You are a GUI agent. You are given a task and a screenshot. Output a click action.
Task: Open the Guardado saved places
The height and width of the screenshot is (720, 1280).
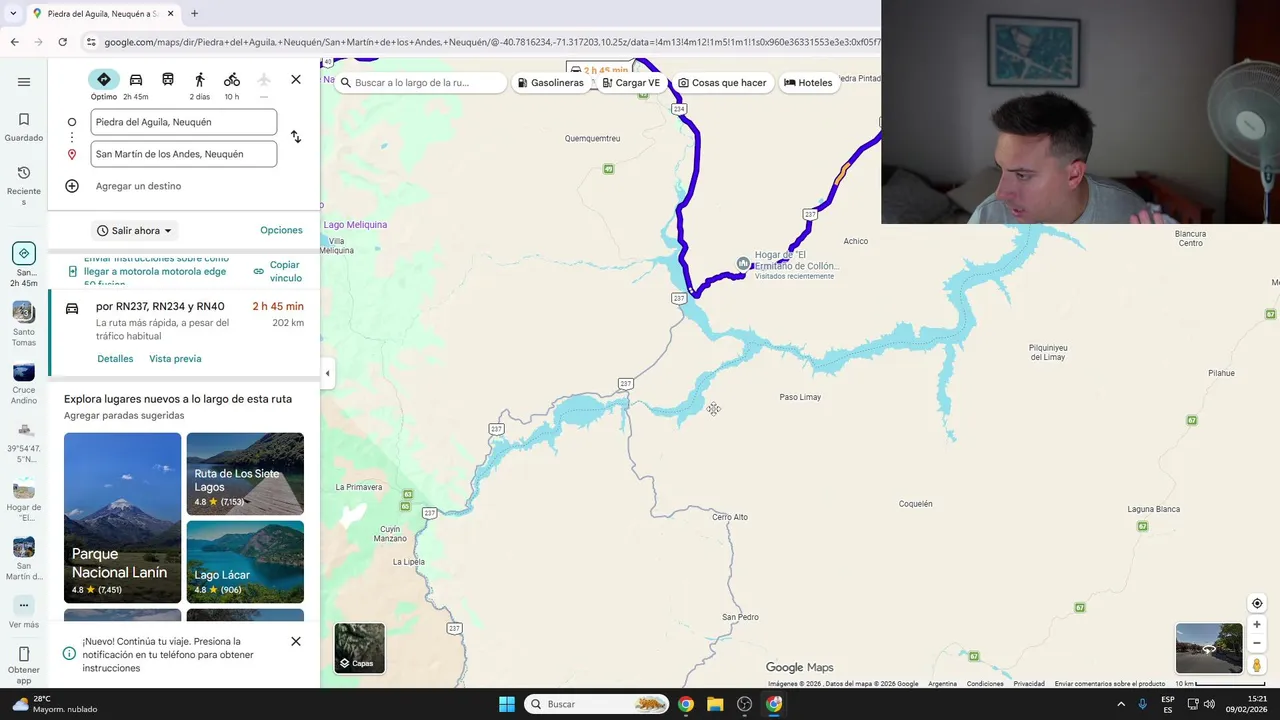tap(24, 127)
